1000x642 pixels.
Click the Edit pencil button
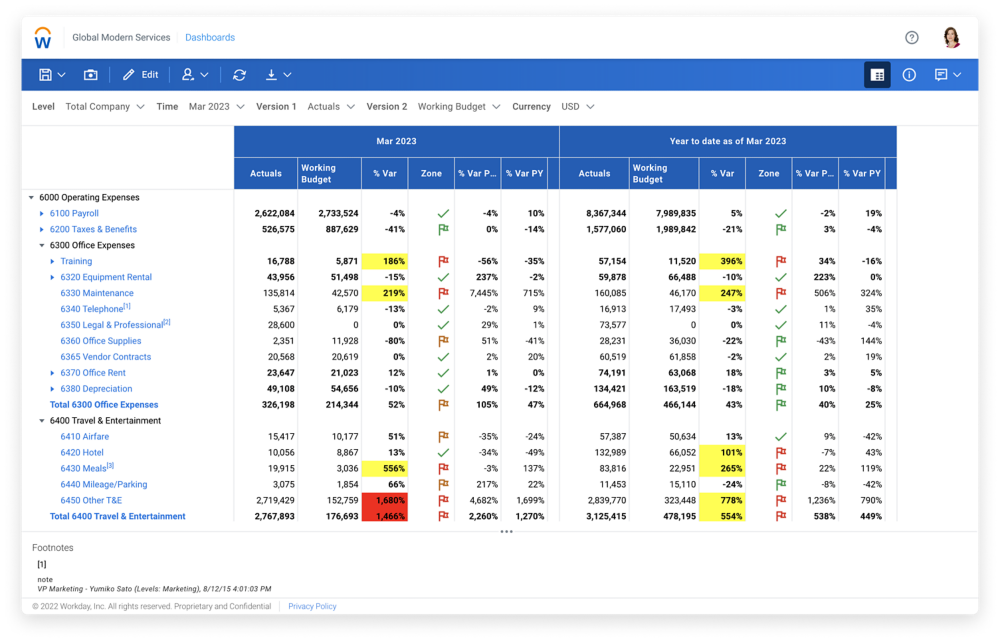[x=140, y=75]
